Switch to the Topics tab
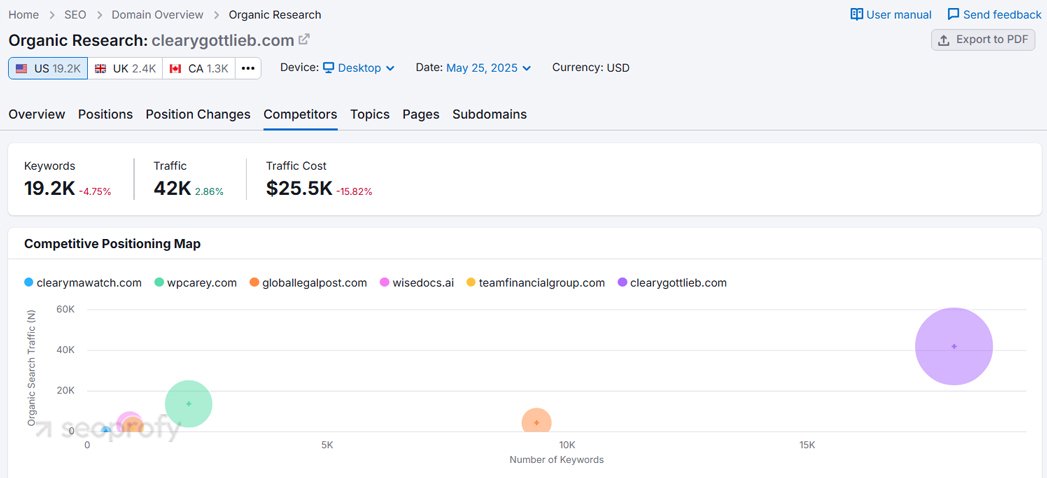Screen dimensions: 1047x478 (370, 114)
